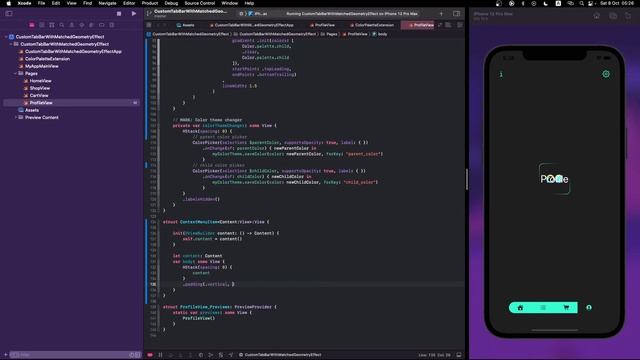Open the Report navigator icon

click(x=111, y=25)
